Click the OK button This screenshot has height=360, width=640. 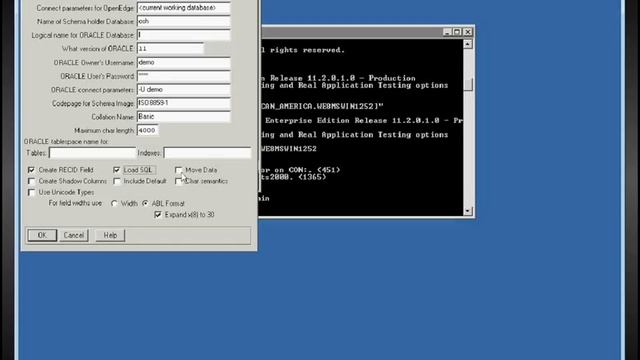[42, 235]
